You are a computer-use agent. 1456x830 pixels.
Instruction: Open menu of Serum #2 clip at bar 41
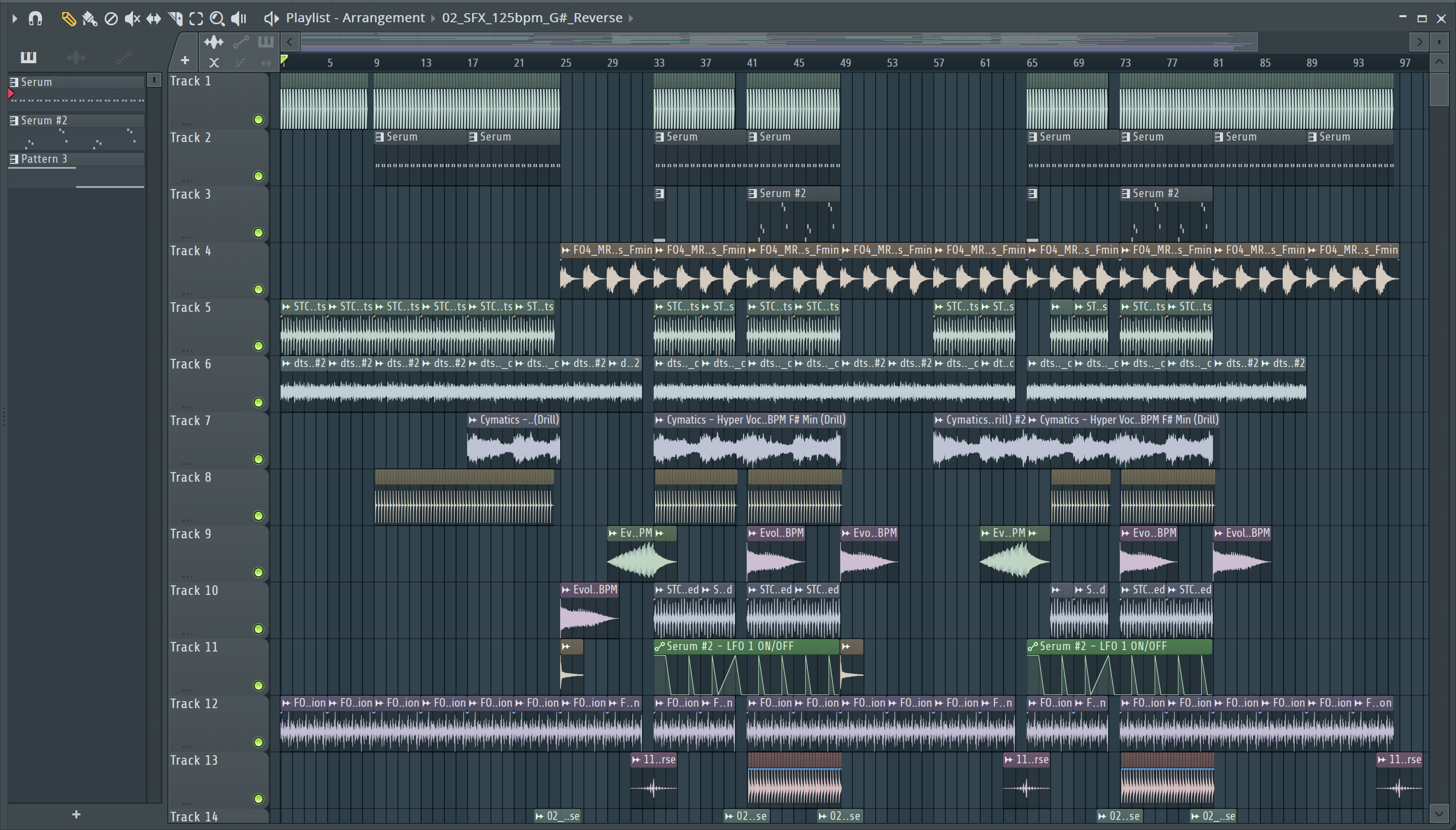point(752,193)
